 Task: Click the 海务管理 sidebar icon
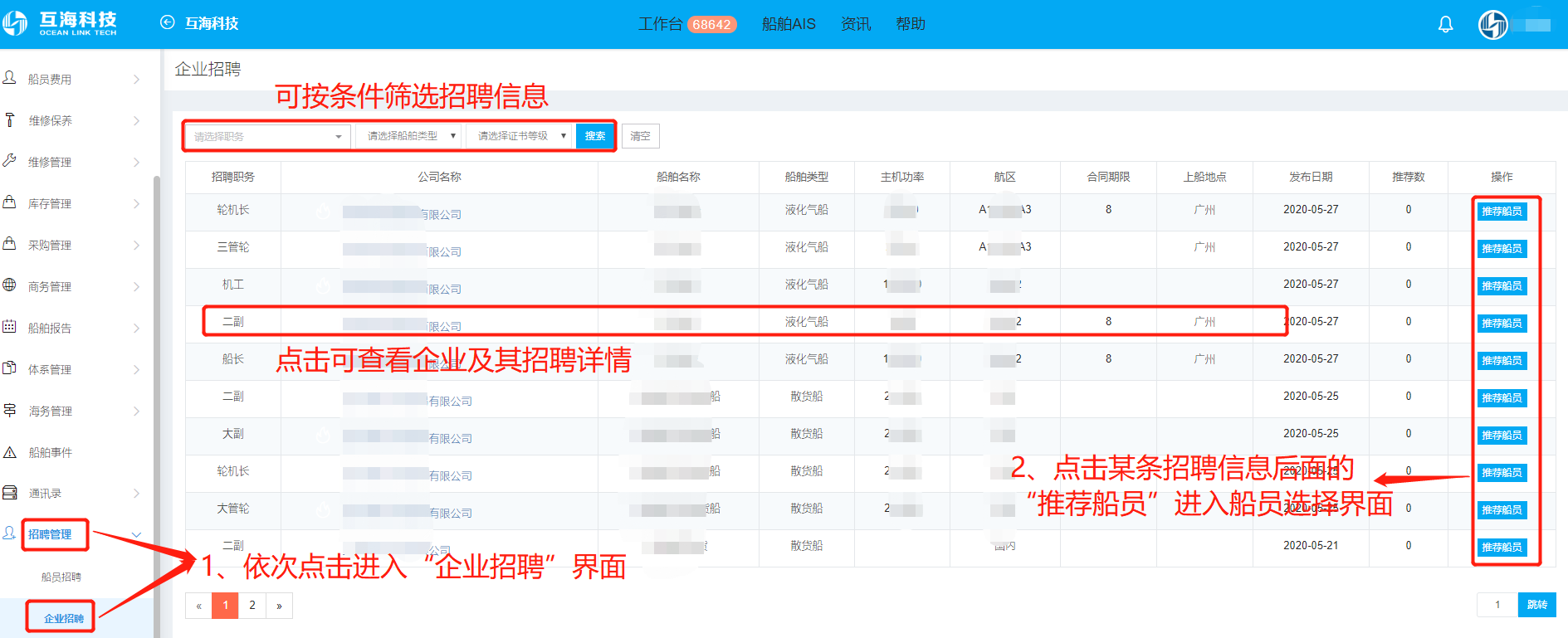point(10,410)
